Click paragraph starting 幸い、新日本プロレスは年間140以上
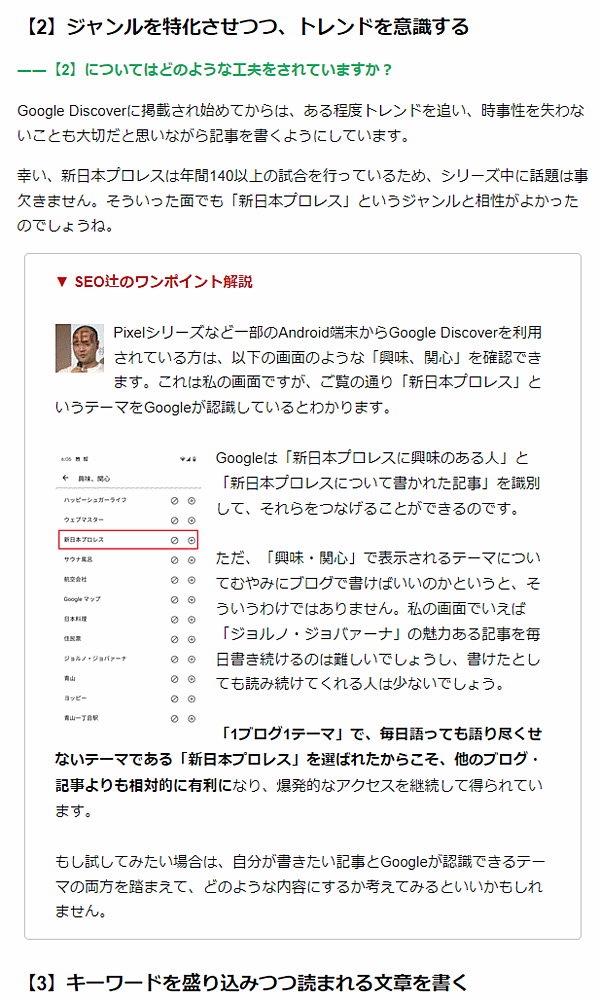The image size is (600, 1002). pos(302,200)
